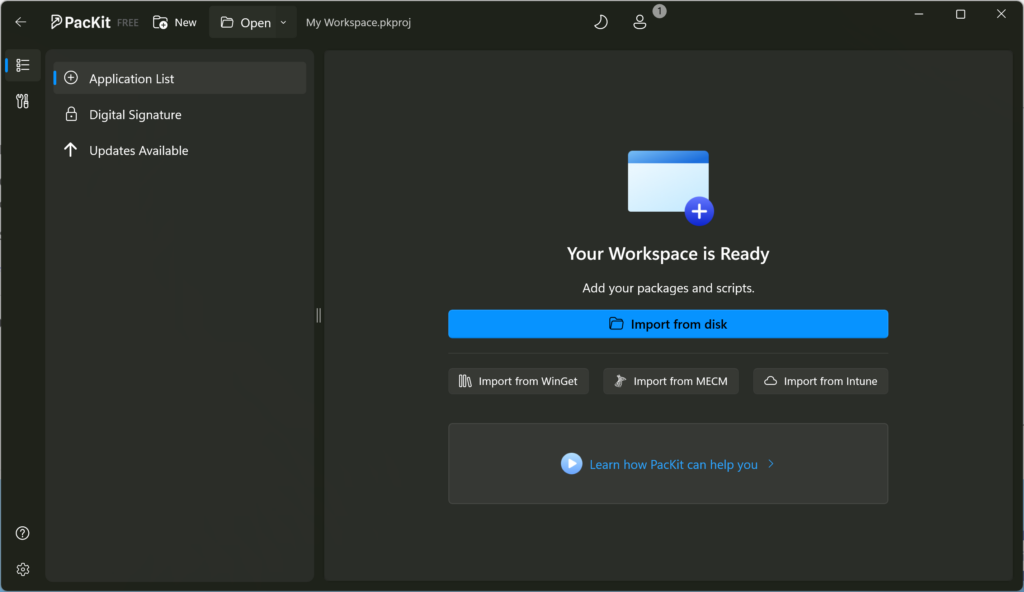This screenshot has width=1024, height=592.
Task: Open Learn how PacKit can help you link
Action: tap(673, 465)
